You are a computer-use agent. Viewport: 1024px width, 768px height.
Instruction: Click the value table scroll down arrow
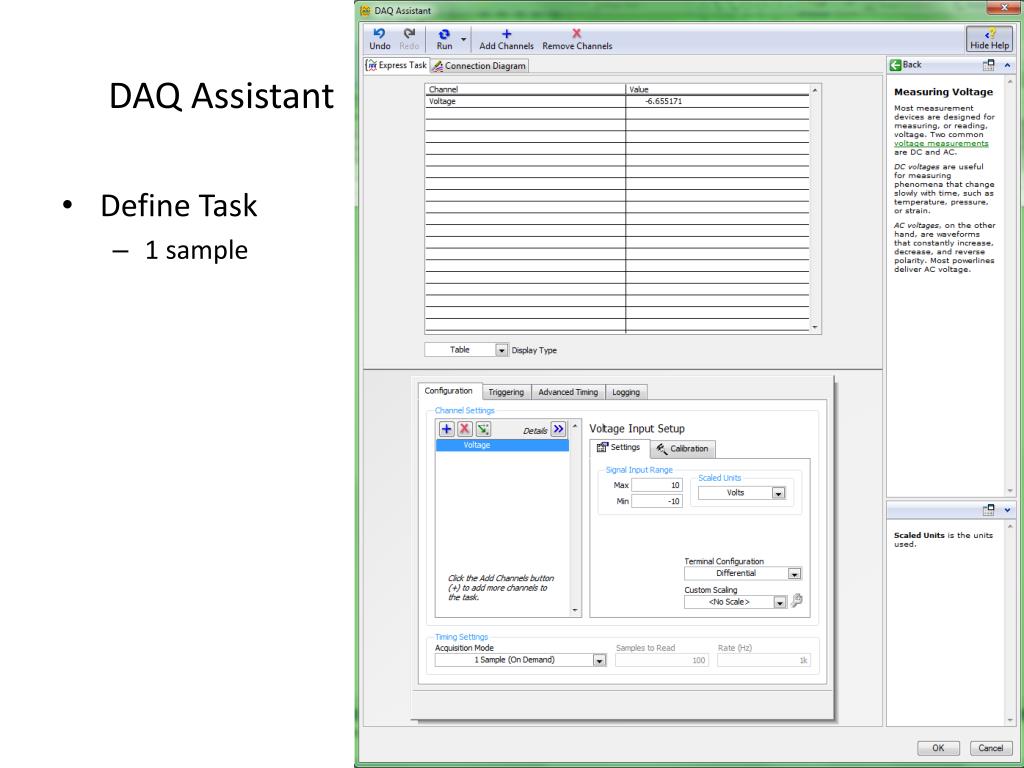coord(814,327)
